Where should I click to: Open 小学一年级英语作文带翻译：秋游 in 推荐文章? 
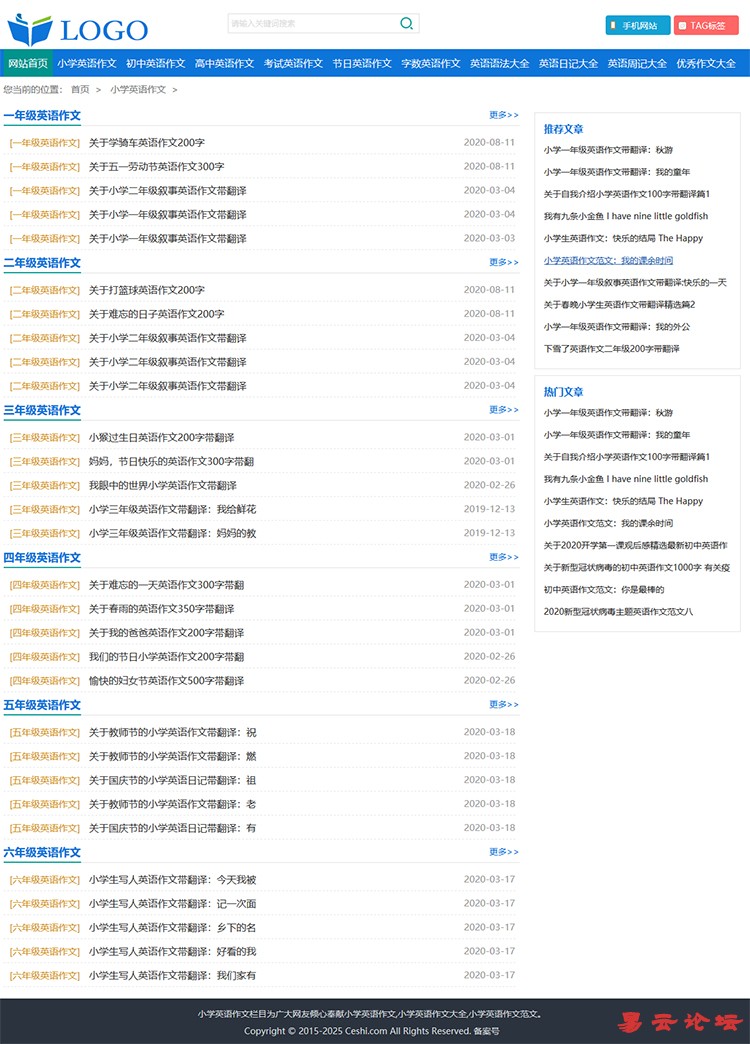(x=608, y=150)
